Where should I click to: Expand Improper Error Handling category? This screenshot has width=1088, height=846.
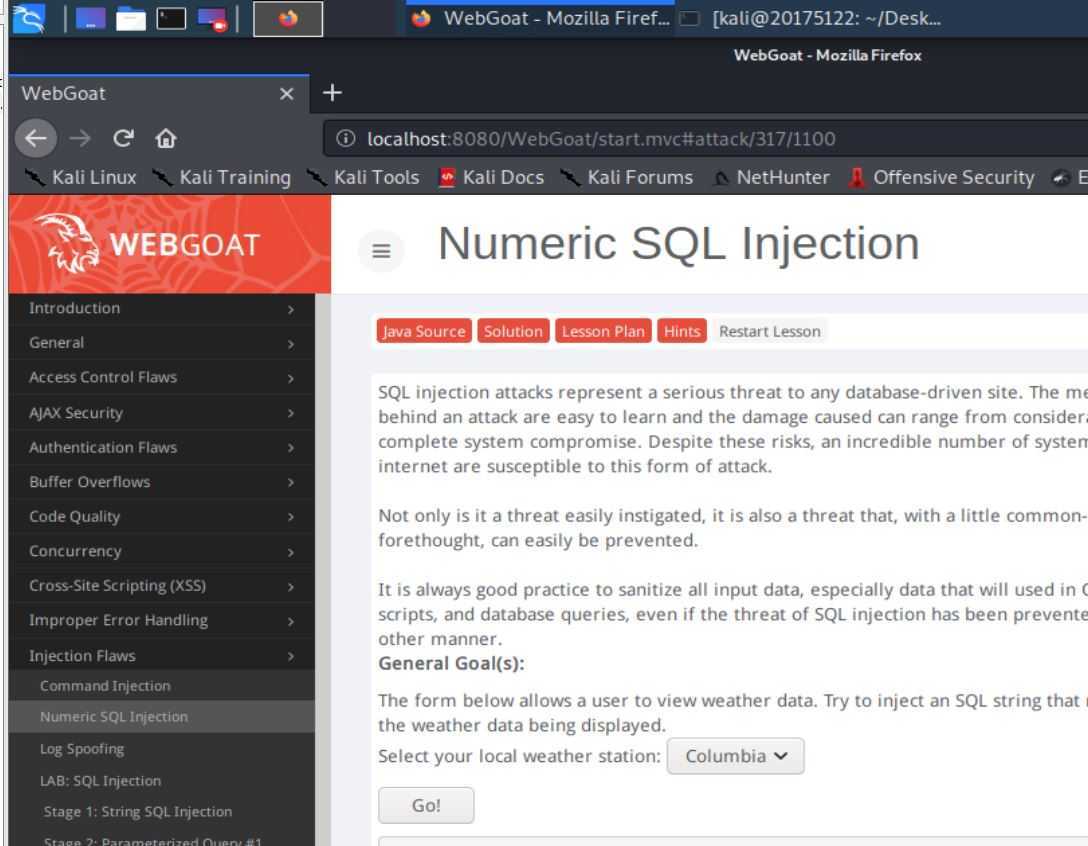click(162, 621)
